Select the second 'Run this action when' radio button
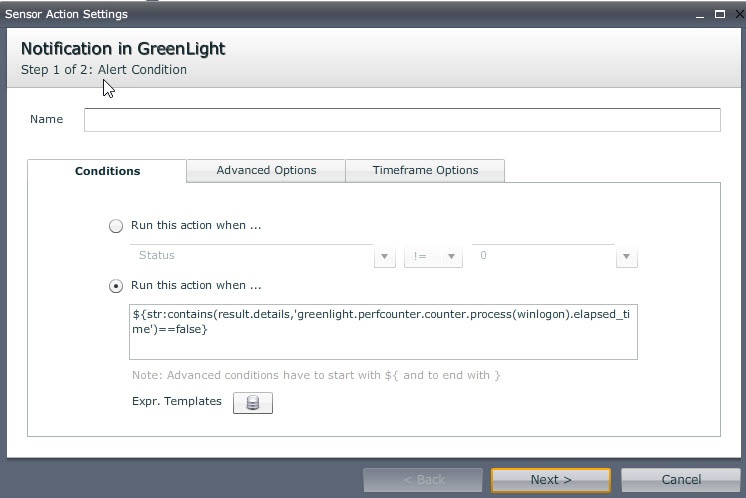 coord(116,286)
